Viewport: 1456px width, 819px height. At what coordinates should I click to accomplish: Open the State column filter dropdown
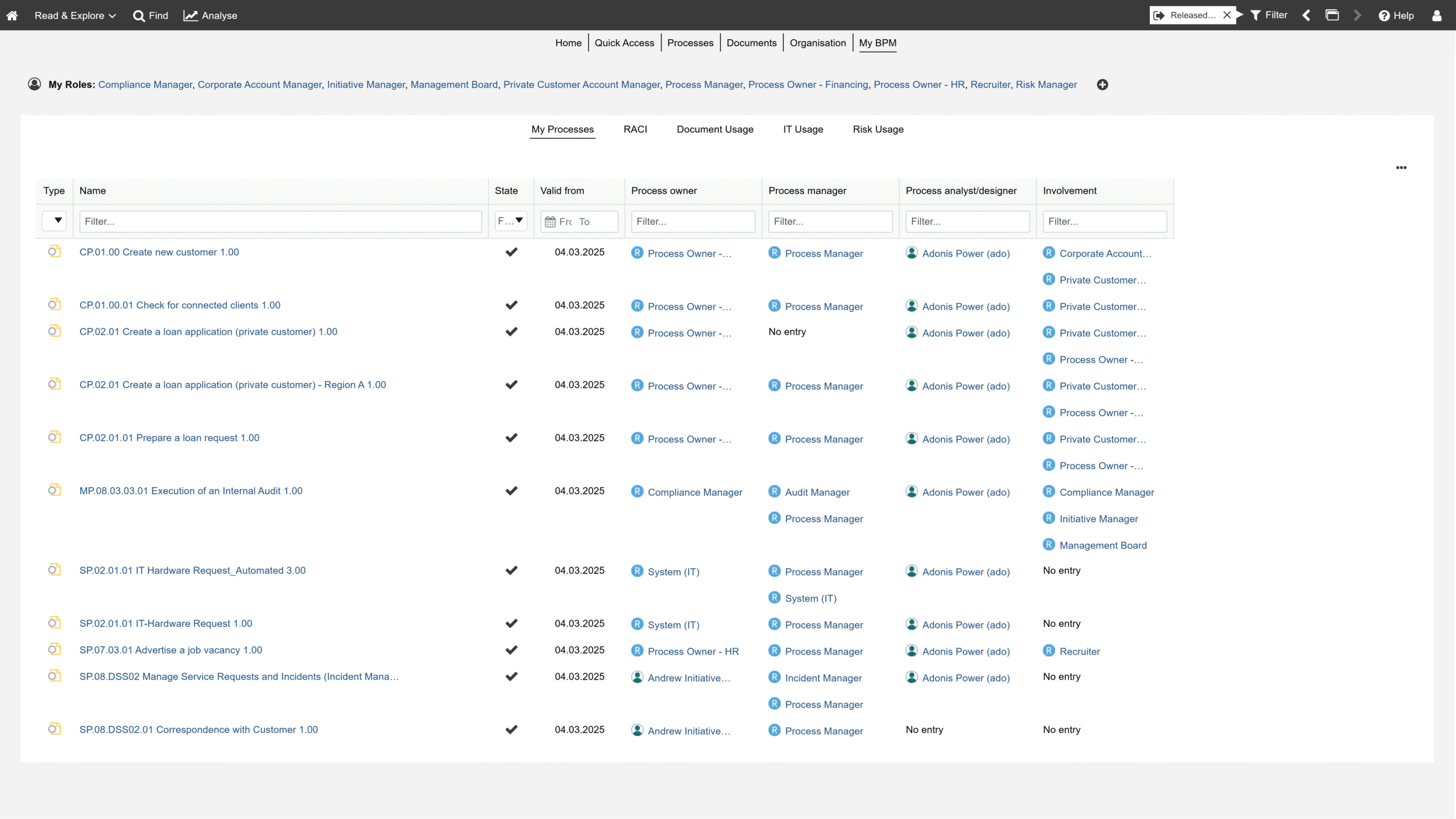pos(511,221)
